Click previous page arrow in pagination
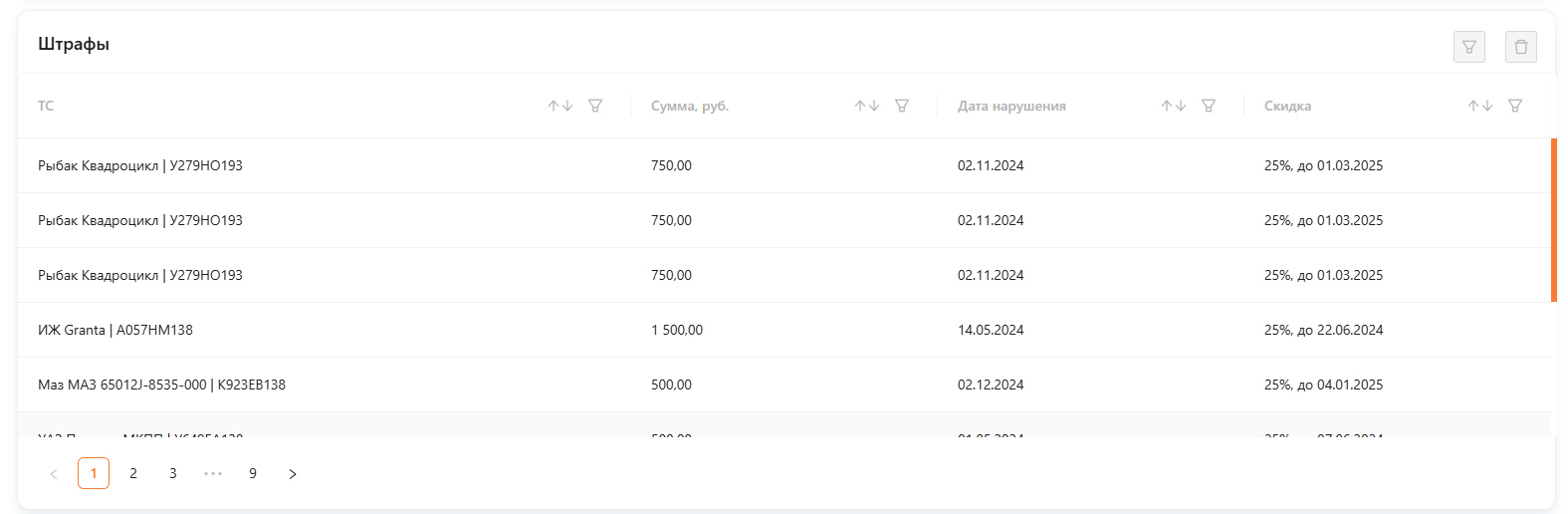This screenshot has width=1568, height=514. [x=54, y=473]
